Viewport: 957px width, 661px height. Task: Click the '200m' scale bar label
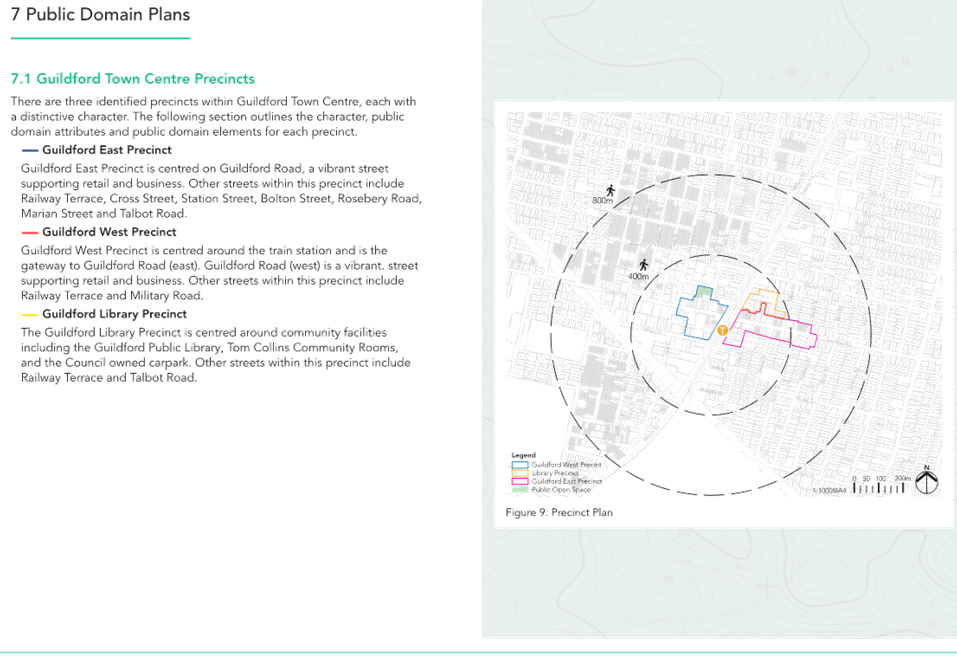coord(902,478)
